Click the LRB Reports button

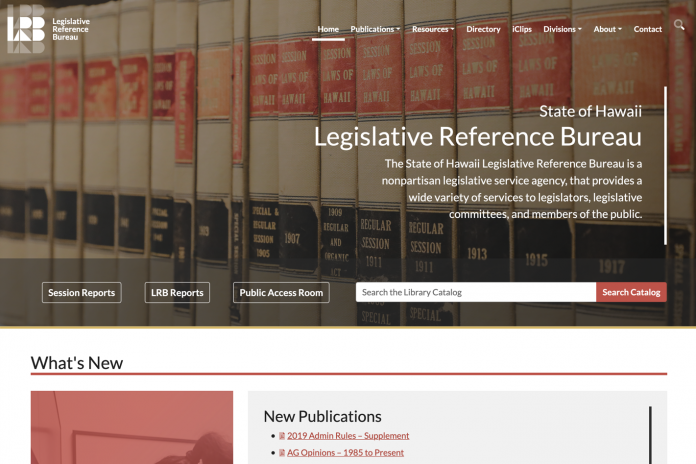177,293
